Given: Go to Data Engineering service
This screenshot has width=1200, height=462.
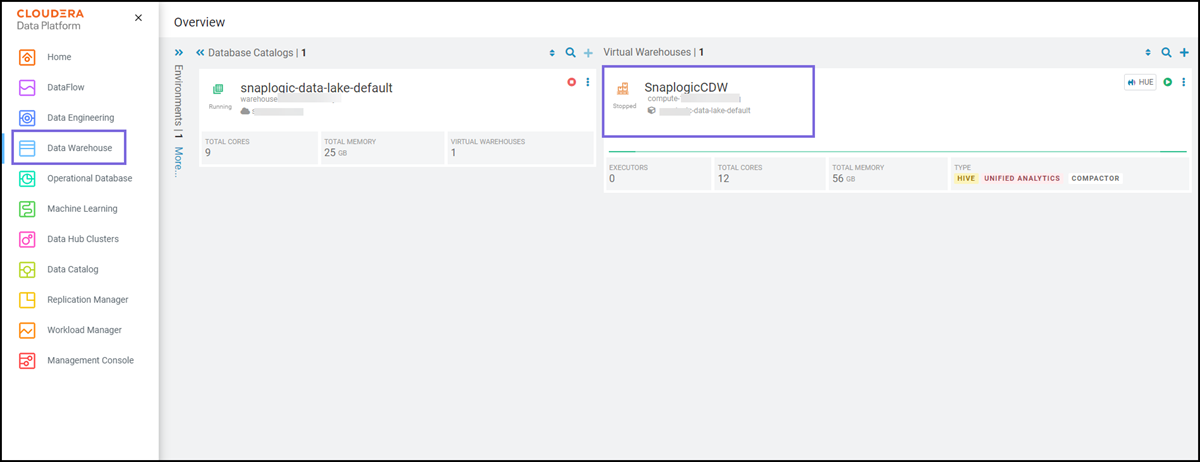Looking at the screenshot, I should tap(80, 118).
